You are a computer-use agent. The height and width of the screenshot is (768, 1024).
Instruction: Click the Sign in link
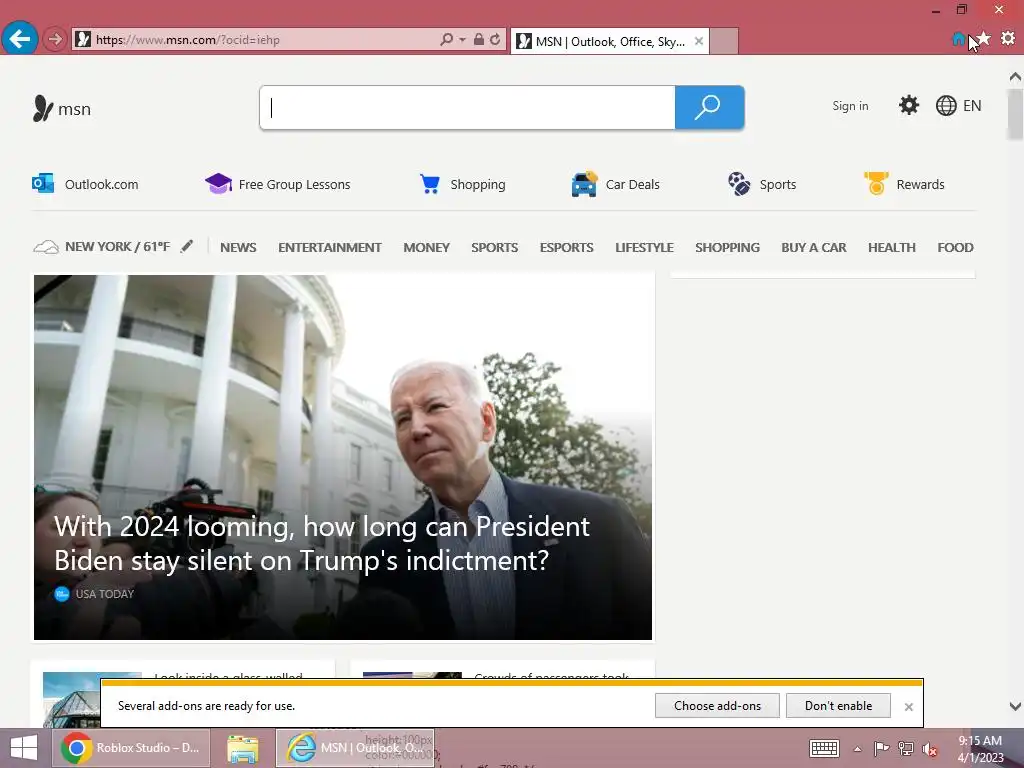[x=850, y=106]
